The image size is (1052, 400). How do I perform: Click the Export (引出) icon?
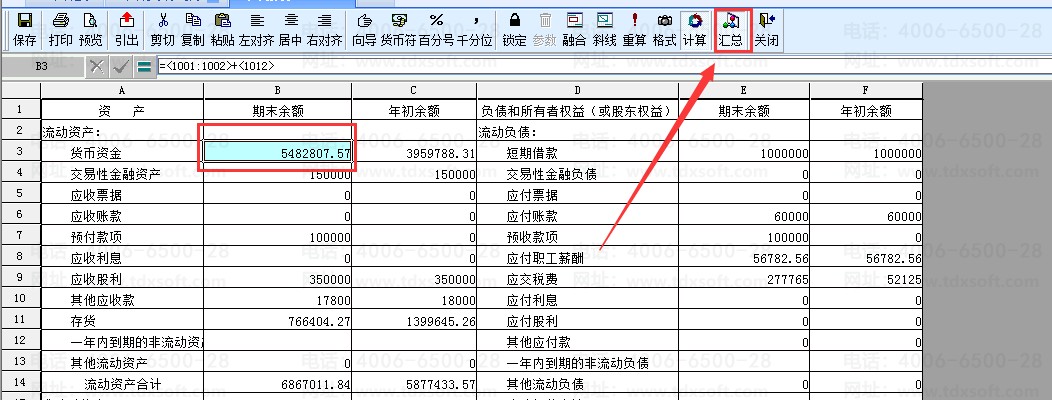tap(126, 30)
